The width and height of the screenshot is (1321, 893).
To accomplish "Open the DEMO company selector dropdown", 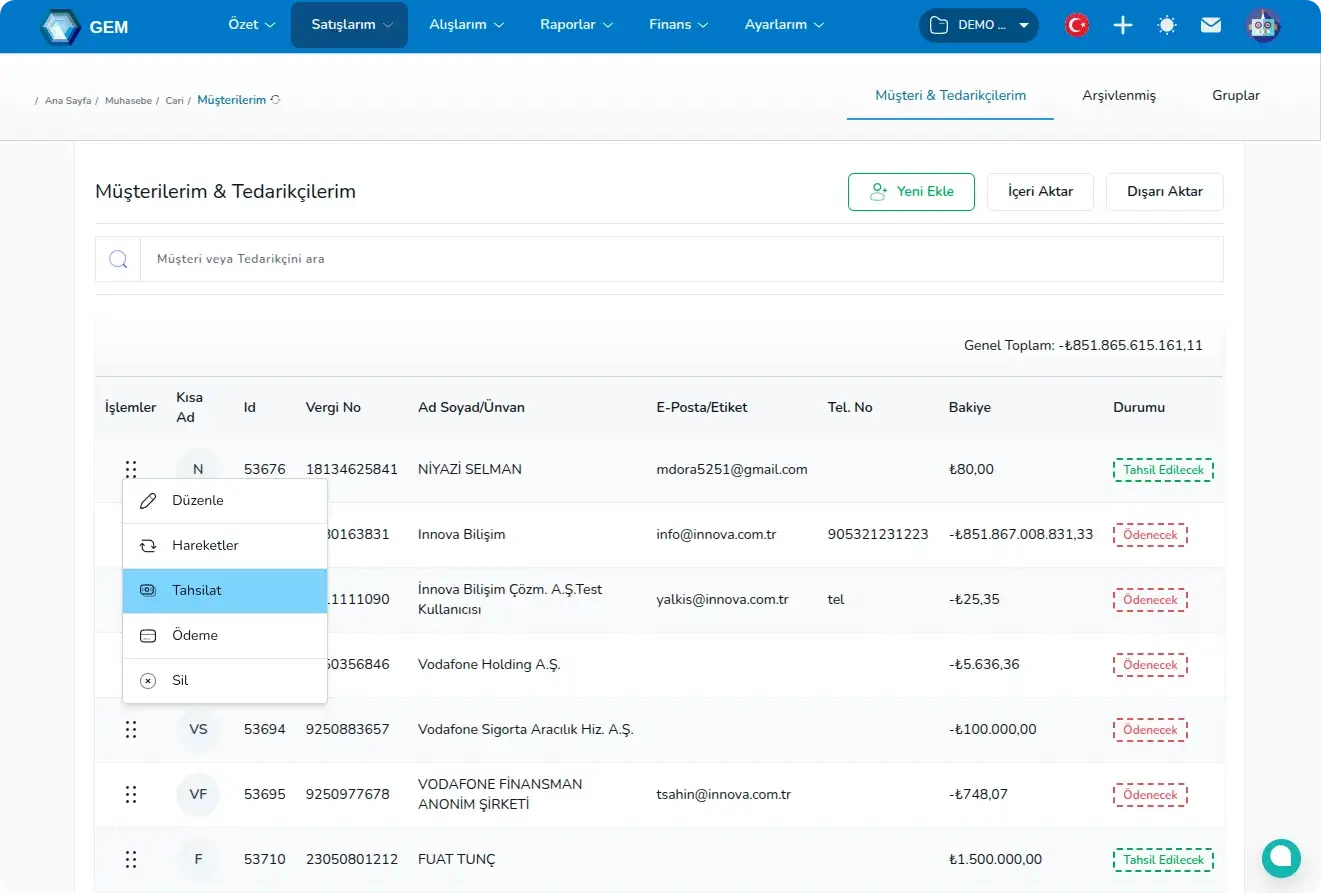I will point(978,26).
